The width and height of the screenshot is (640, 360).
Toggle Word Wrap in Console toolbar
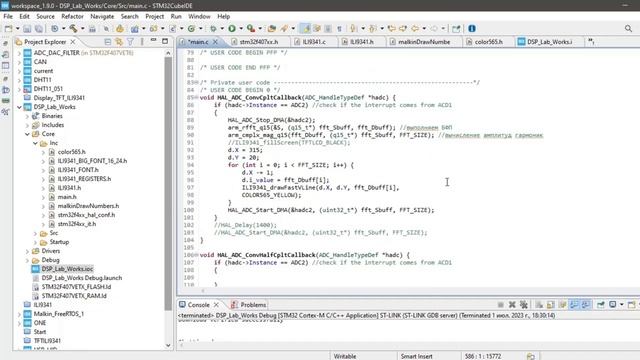(x=562, y=304)
